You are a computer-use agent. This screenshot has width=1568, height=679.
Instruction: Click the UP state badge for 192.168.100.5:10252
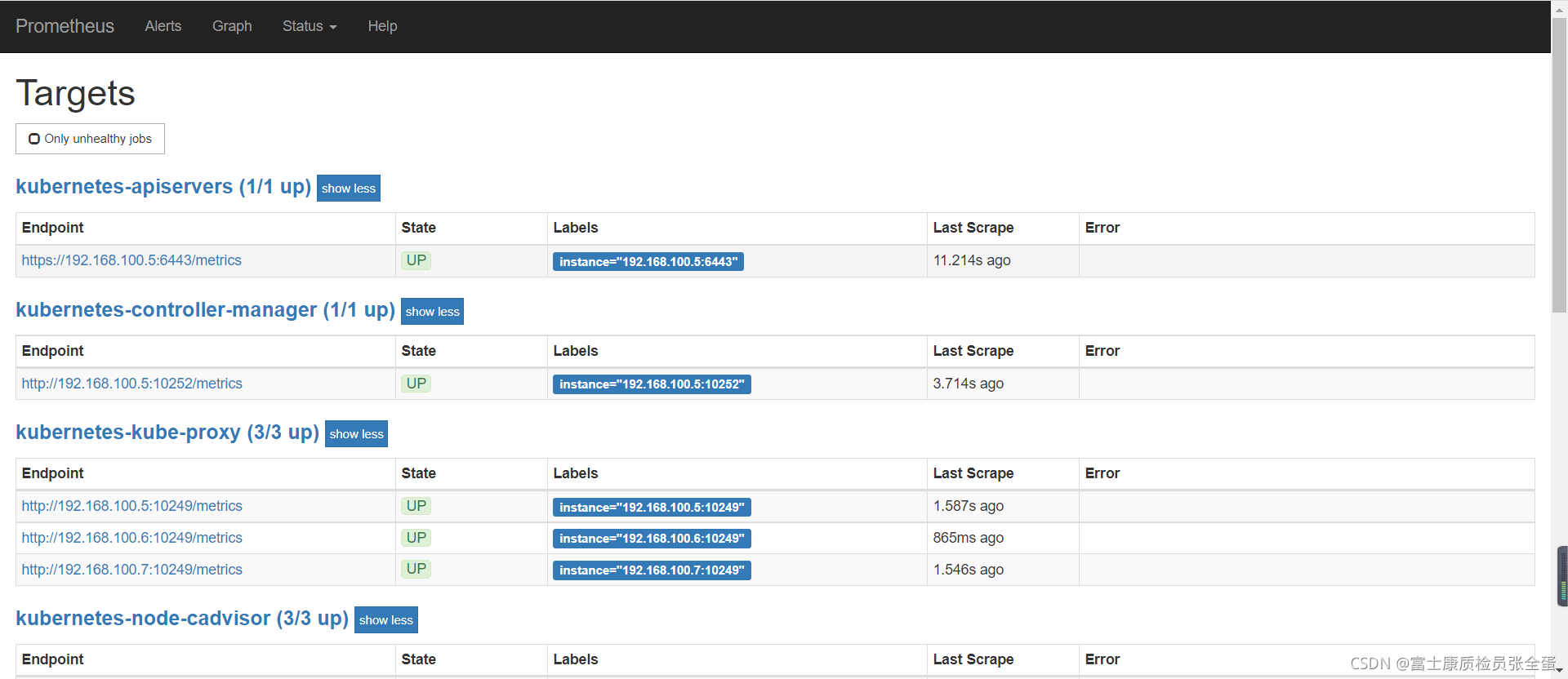[x=416, y=384]
